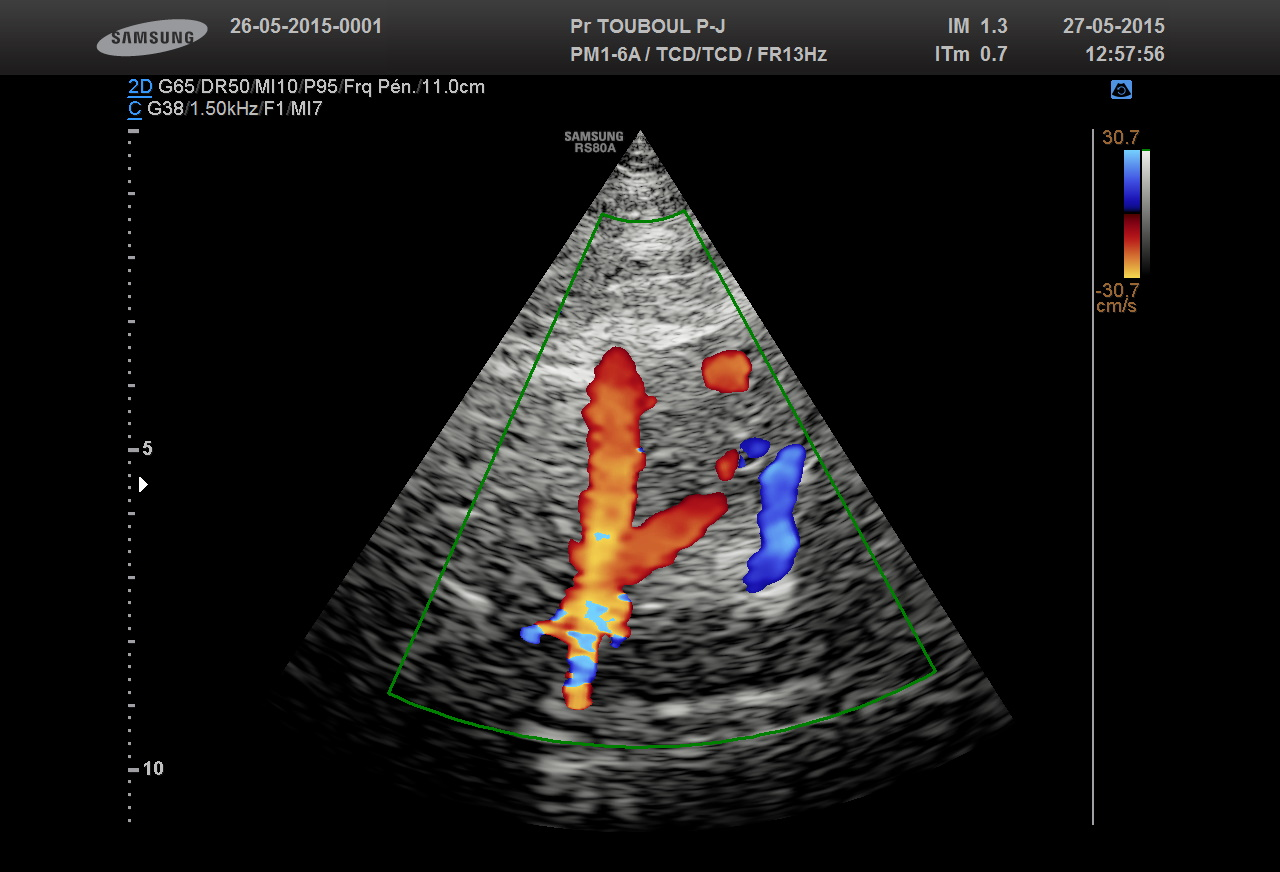This screenshot has width=1280, height=872.
Task: Click the patient ID 26-05-2015-0001
Action: pyautogui.click(x=306, y=27)
